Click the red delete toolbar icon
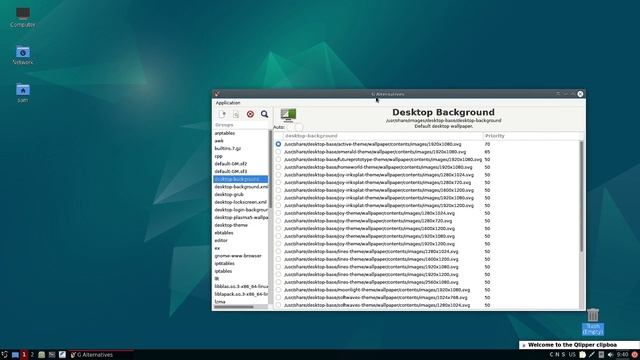This screenshot has height=360, width=640. 250,114
